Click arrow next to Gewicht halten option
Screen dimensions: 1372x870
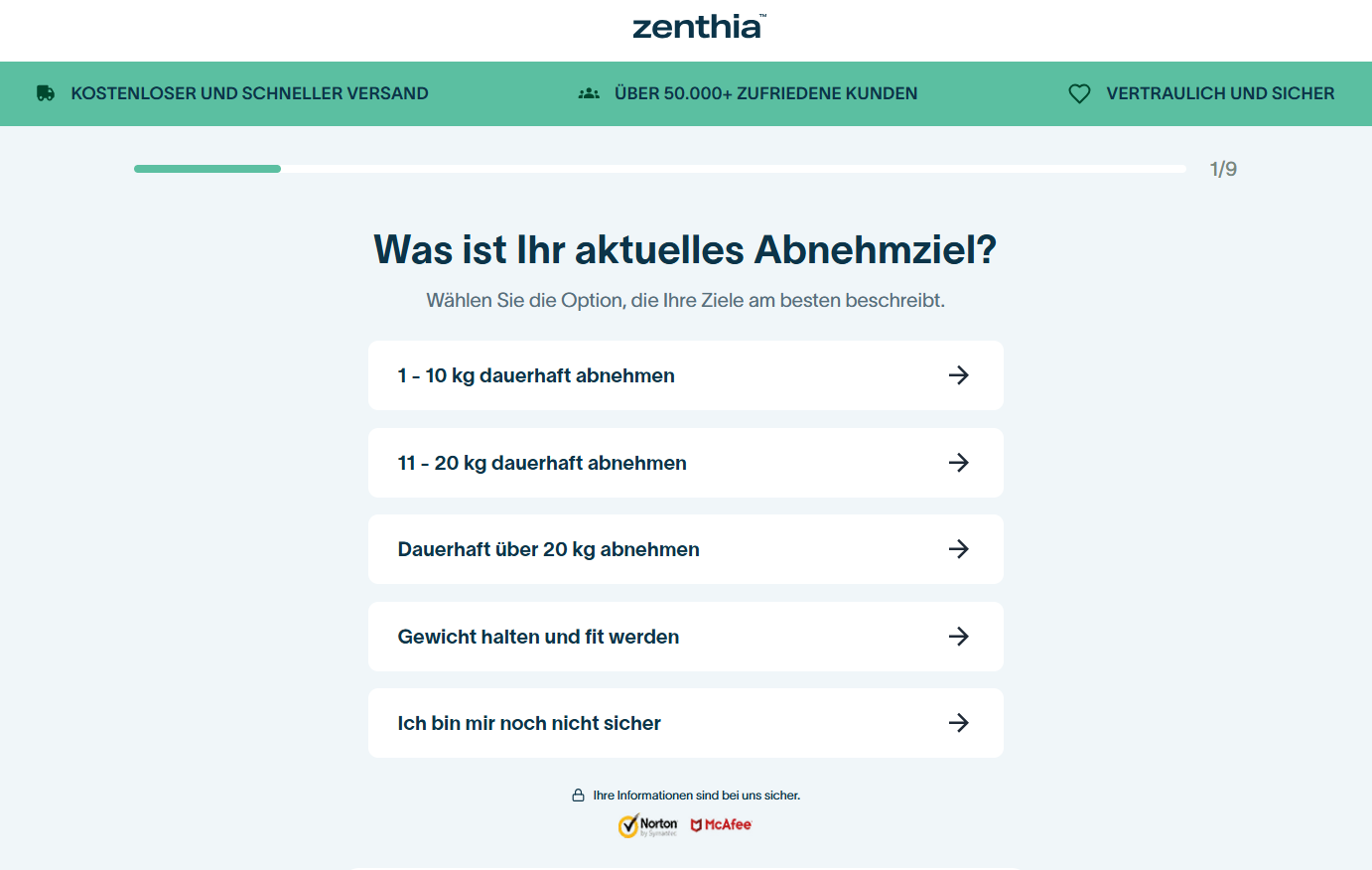click(958, 637)
